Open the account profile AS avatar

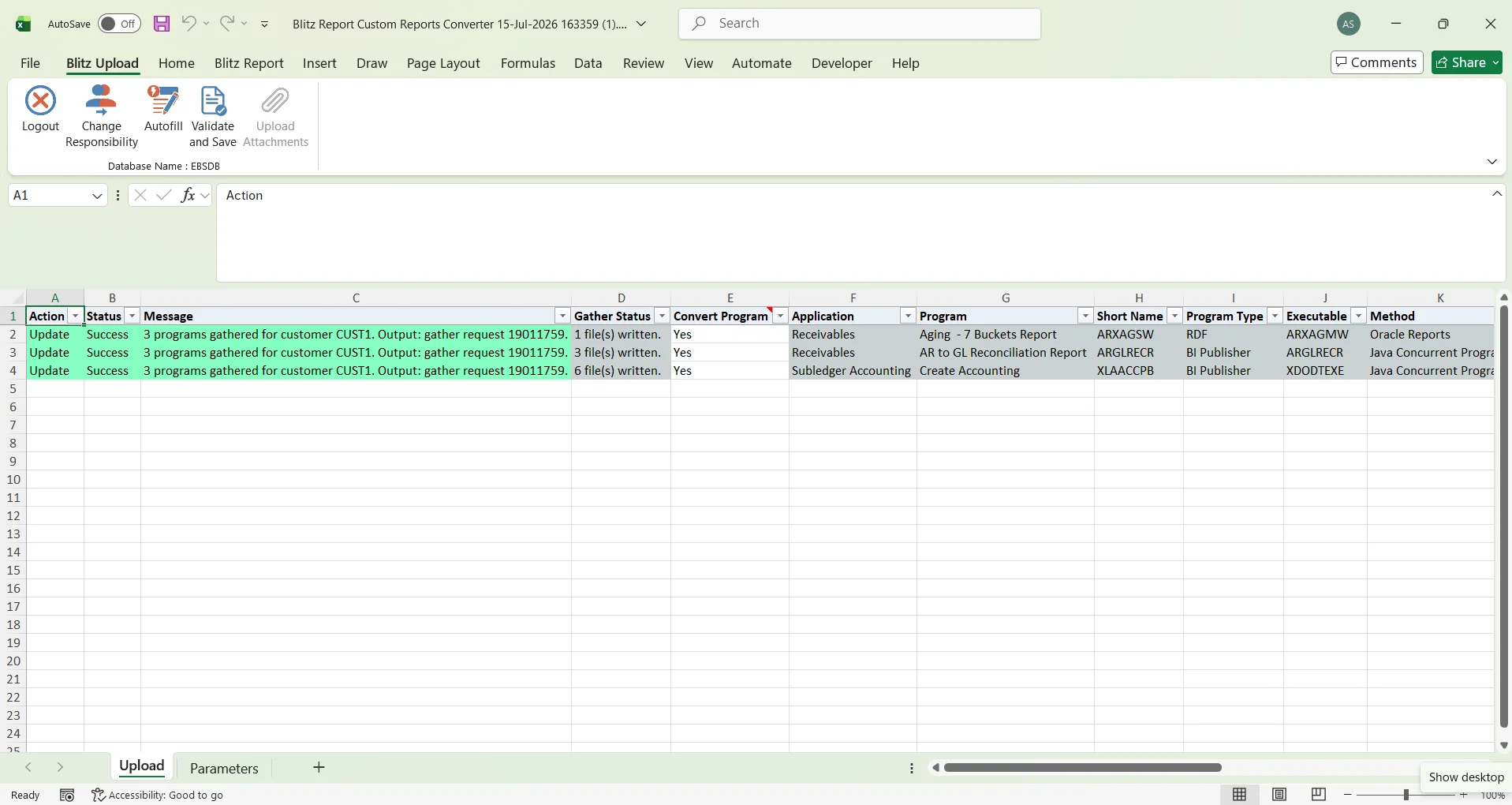(x=1349, y=24)
